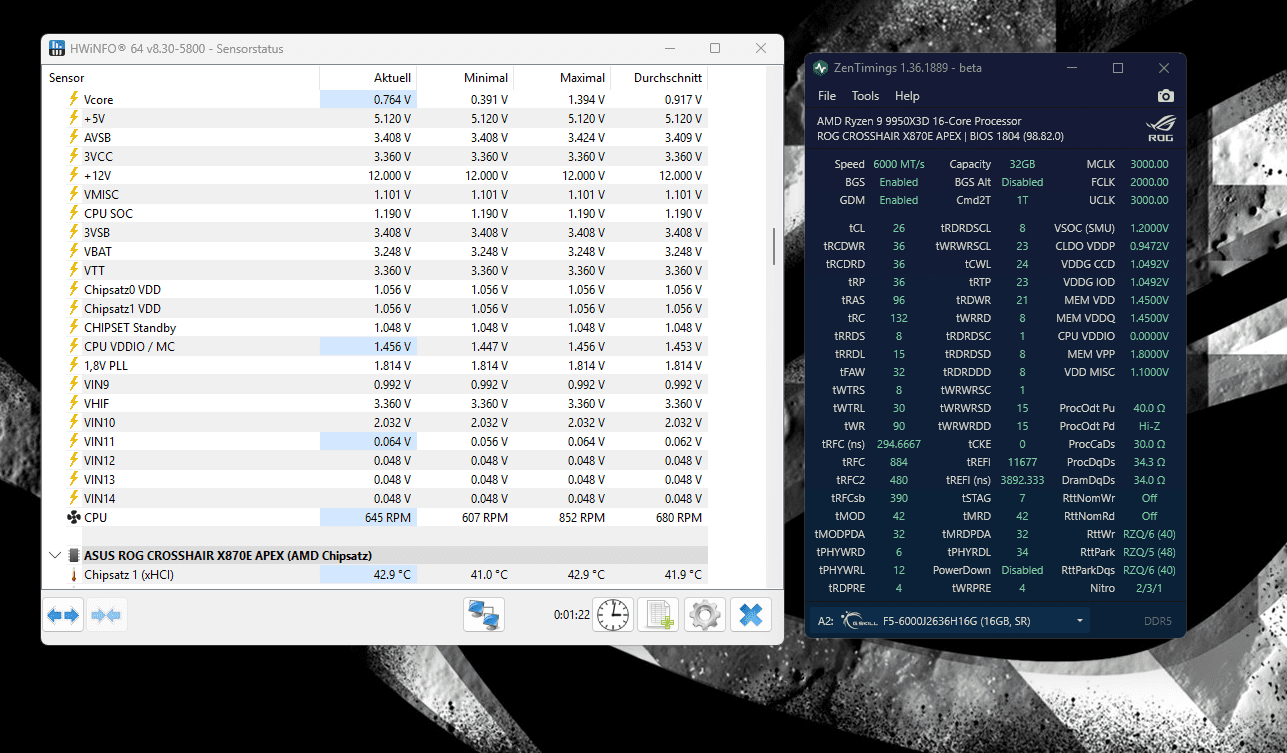This screenshot has width=1287, height=753.
Task: Click the Capacity value 32GB
Action: [1022, 164]
